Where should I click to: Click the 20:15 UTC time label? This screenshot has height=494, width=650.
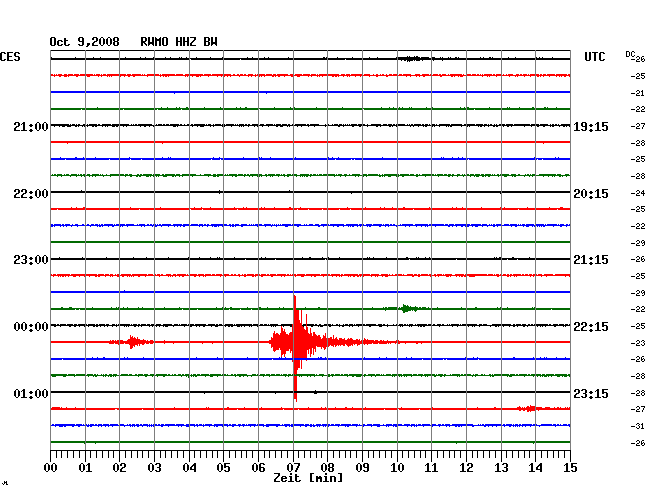591,194
